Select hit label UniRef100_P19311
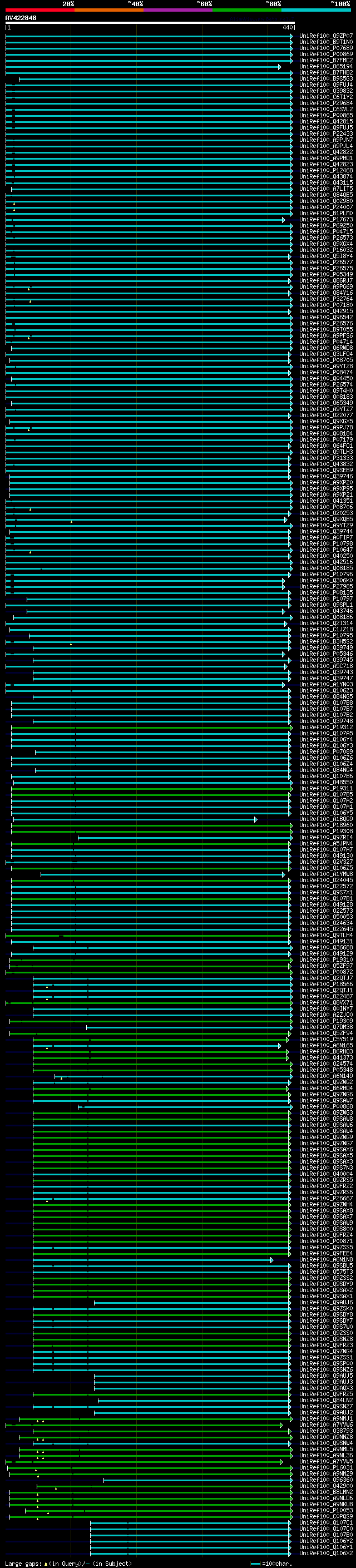 point(326,788)
